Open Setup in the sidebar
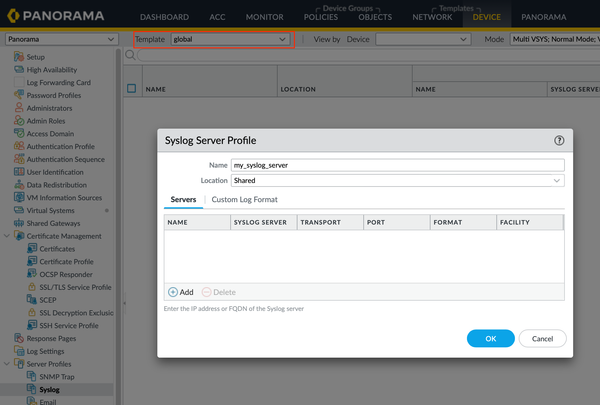This screenshot has height=405, width=600. pos(35,57)
